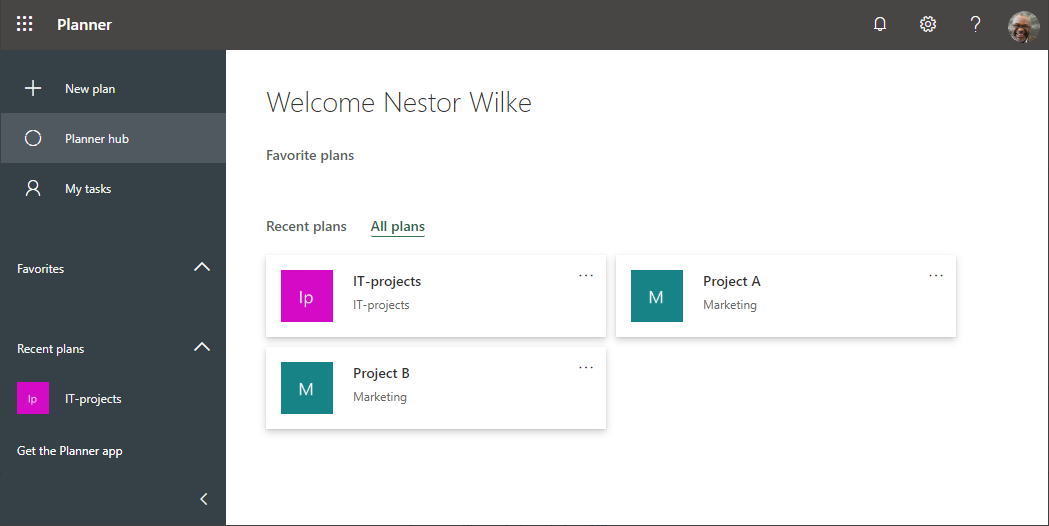1049x526 pixels.
Task: Switch to the Recent plans tab
Action: (x=306, y=226)
